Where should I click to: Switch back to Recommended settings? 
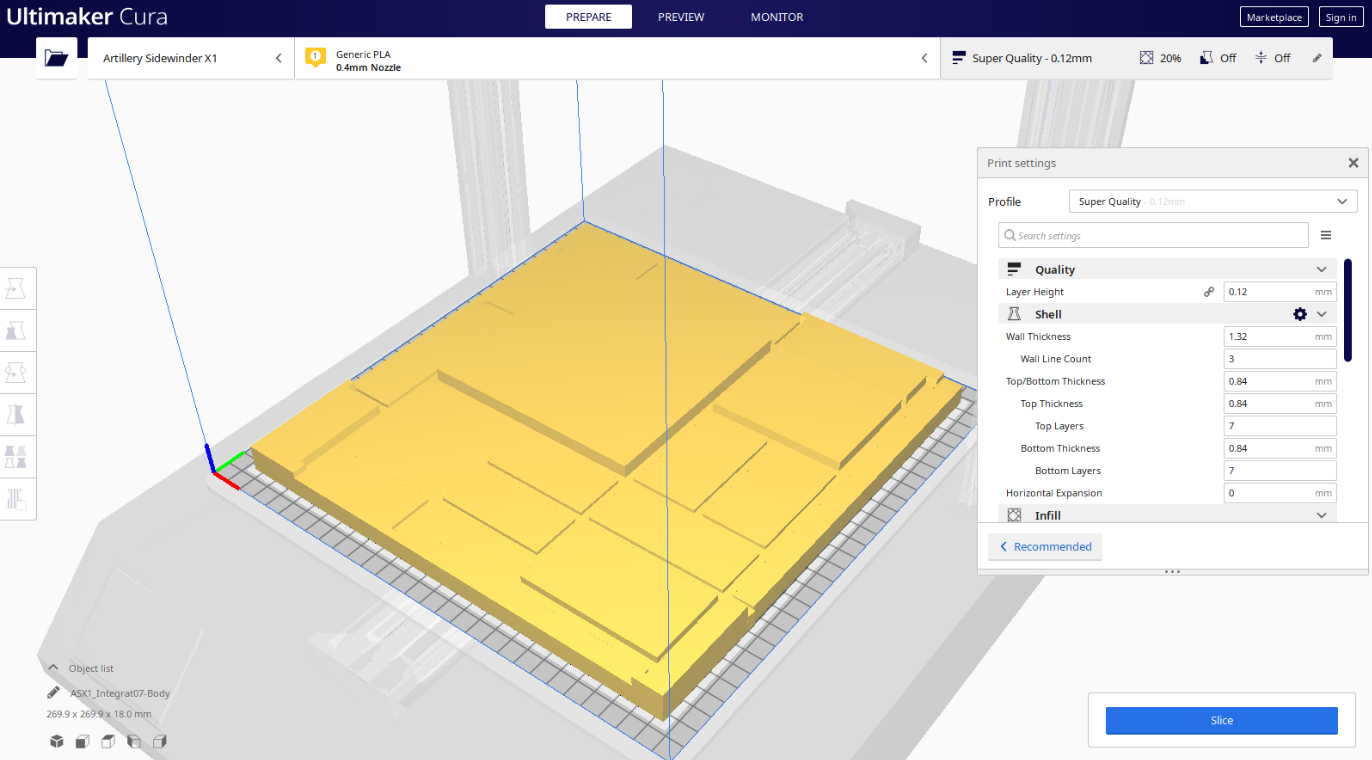click(x=1045, y=547)
